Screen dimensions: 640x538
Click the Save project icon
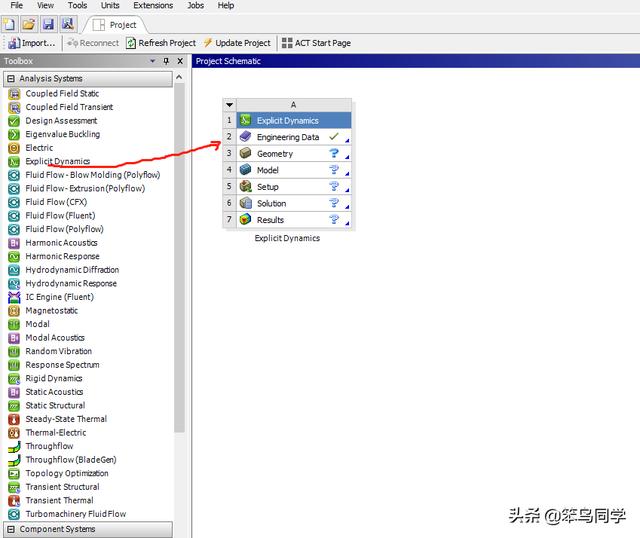pos(48,24)
